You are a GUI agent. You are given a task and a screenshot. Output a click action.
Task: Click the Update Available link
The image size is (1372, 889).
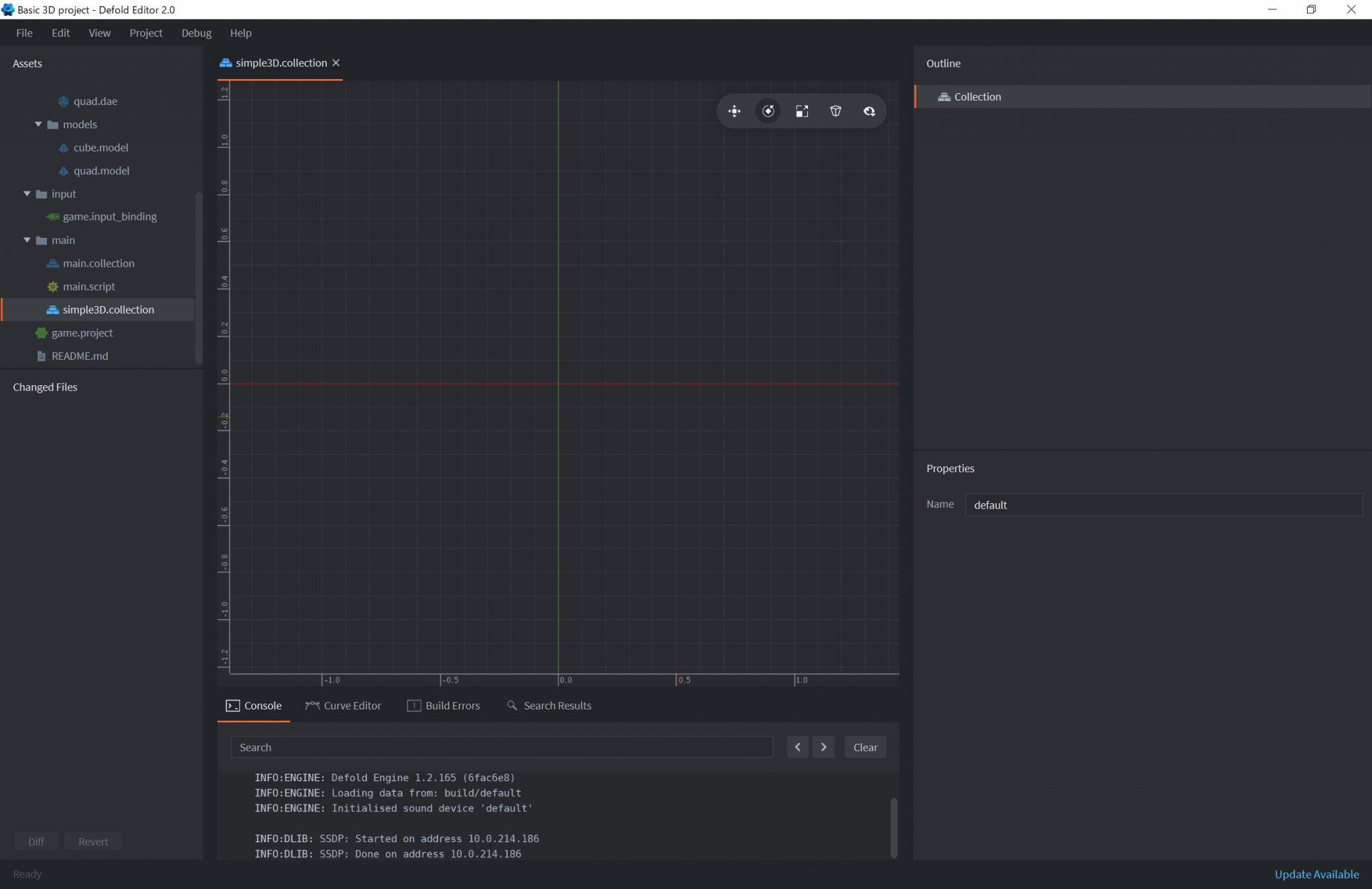click(x=1316, y=874)
